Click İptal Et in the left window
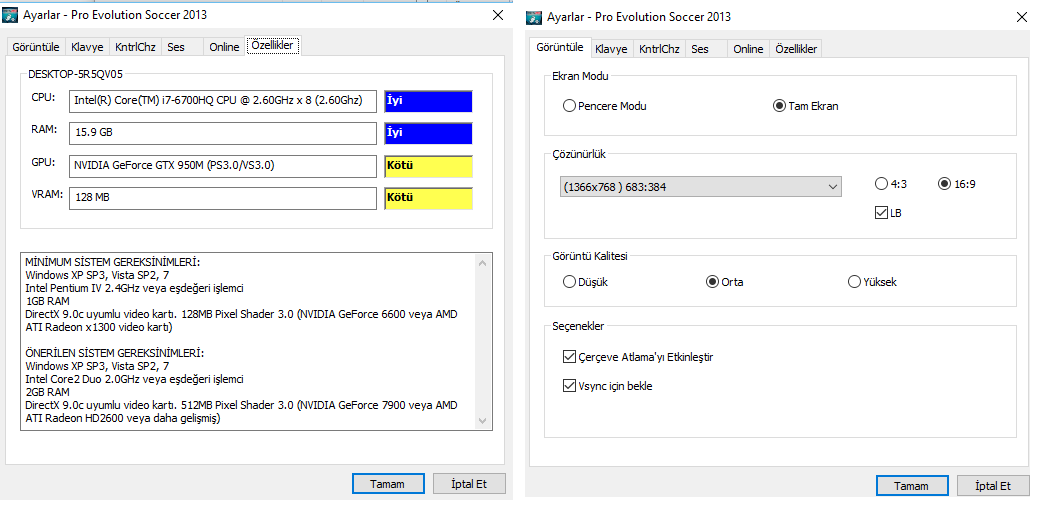The image size is (1040, 514). pyautogui.click(x=467, y=484)
